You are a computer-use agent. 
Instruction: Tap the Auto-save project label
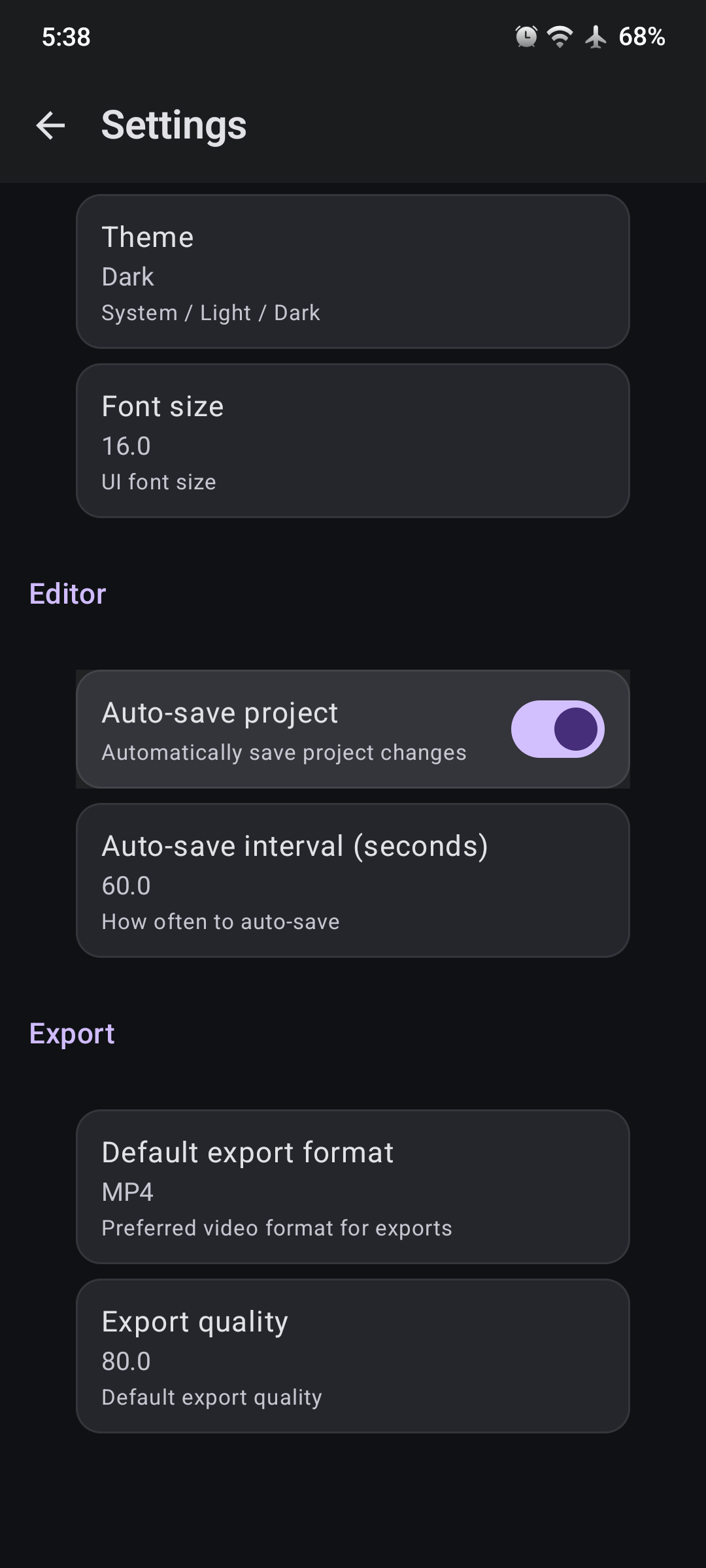[220, 713]
